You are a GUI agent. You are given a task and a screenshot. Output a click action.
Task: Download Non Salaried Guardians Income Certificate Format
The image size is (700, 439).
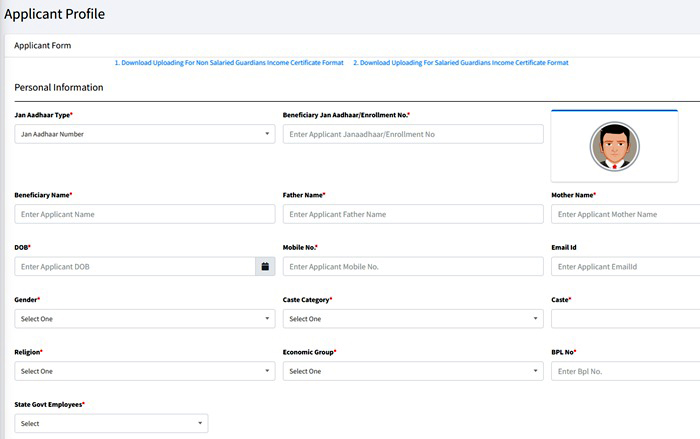[x=229, y=63]
